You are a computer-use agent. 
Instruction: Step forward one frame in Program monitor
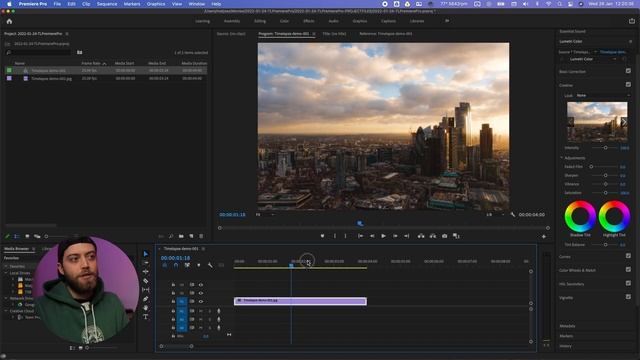(395, 236)
